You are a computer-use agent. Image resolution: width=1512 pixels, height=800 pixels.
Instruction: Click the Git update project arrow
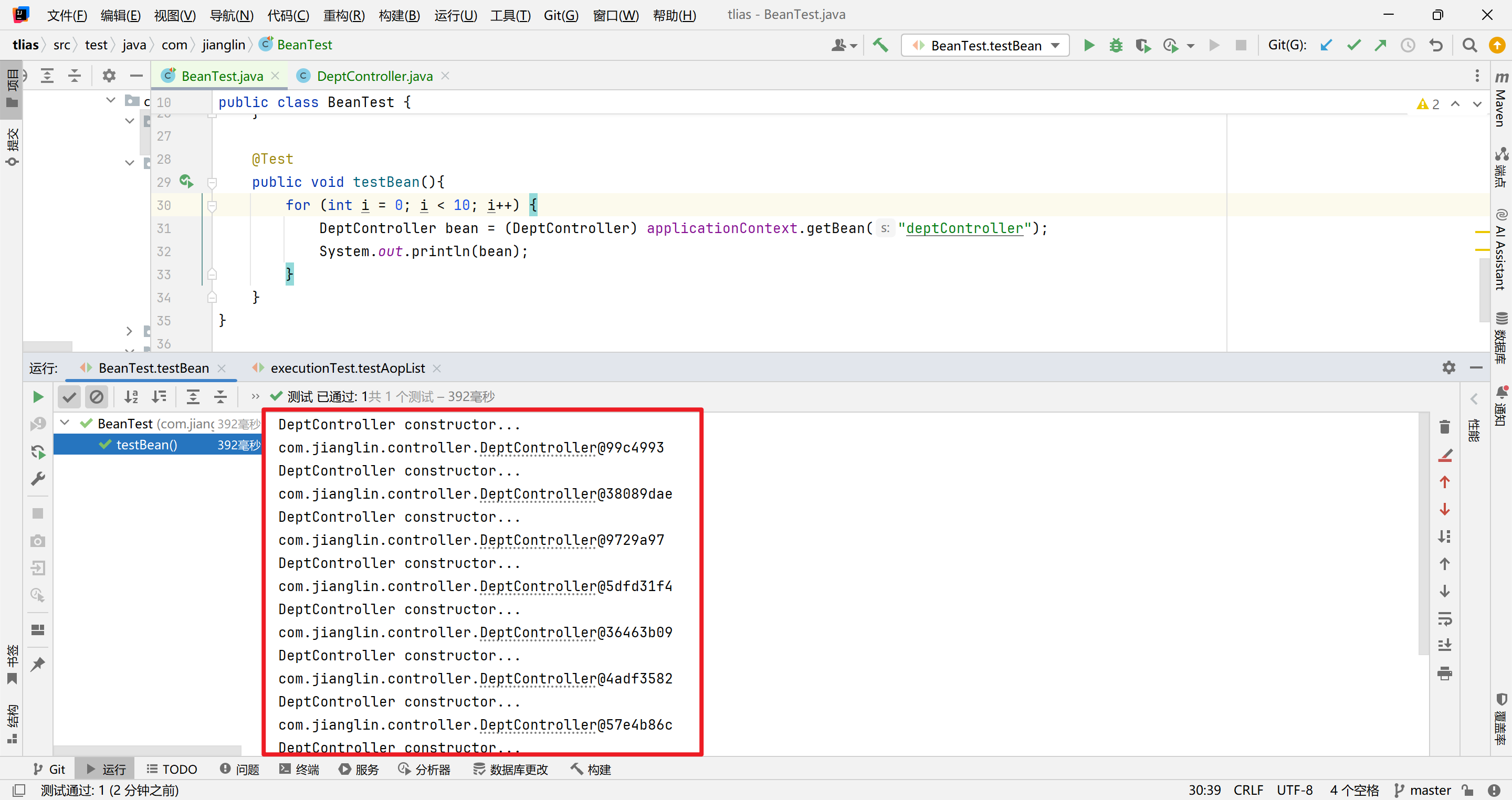[x=1326, y=45]
